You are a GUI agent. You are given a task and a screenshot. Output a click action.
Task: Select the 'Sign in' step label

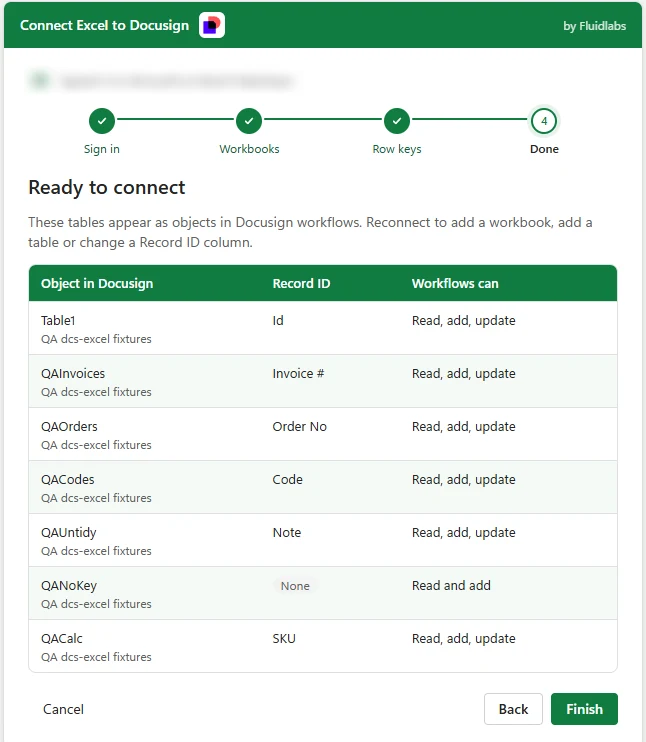tap(102, 149)
